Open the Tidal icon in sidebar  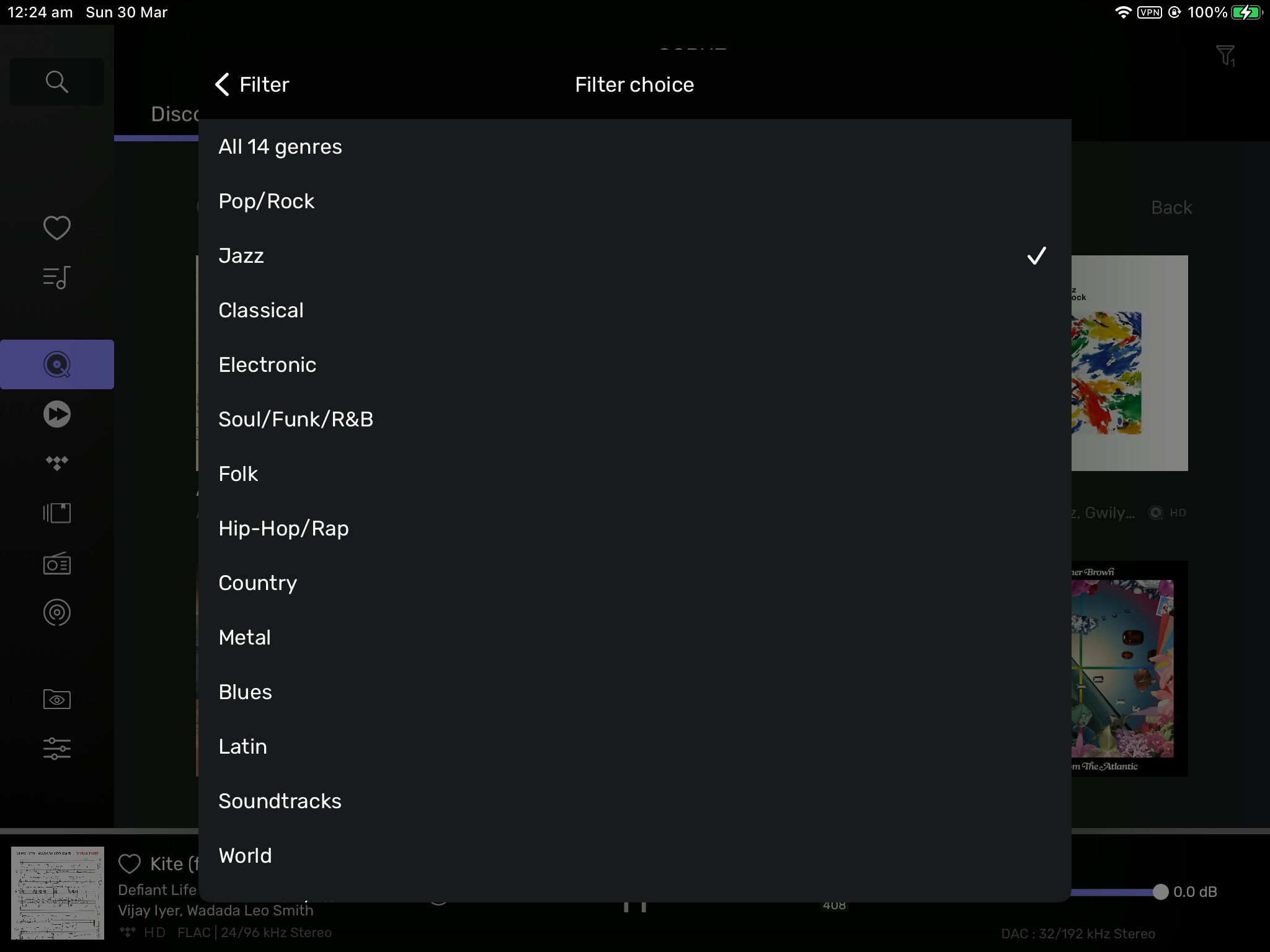(56, 463)
